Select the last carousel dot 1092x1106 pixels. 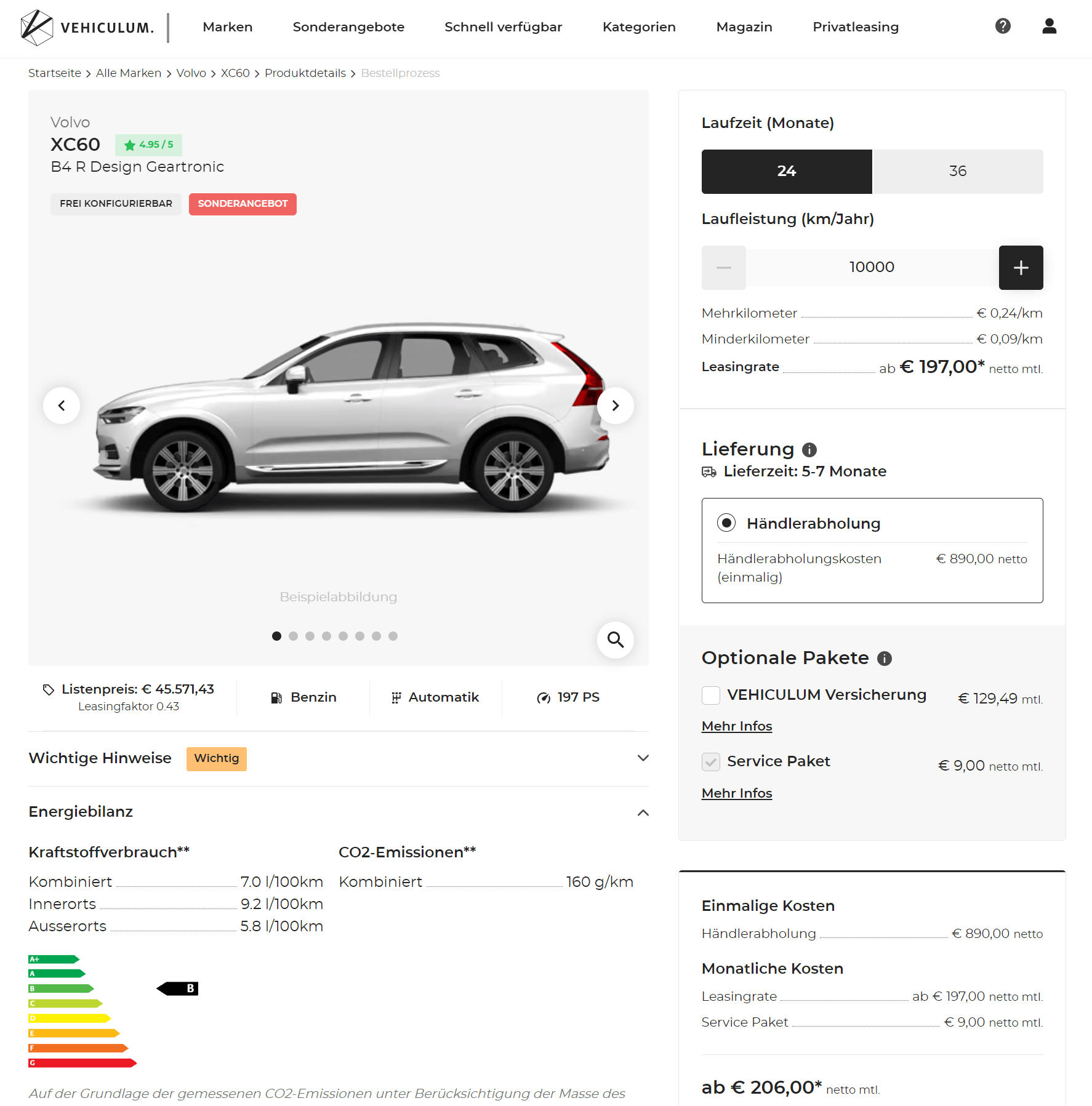click(393, 636)
